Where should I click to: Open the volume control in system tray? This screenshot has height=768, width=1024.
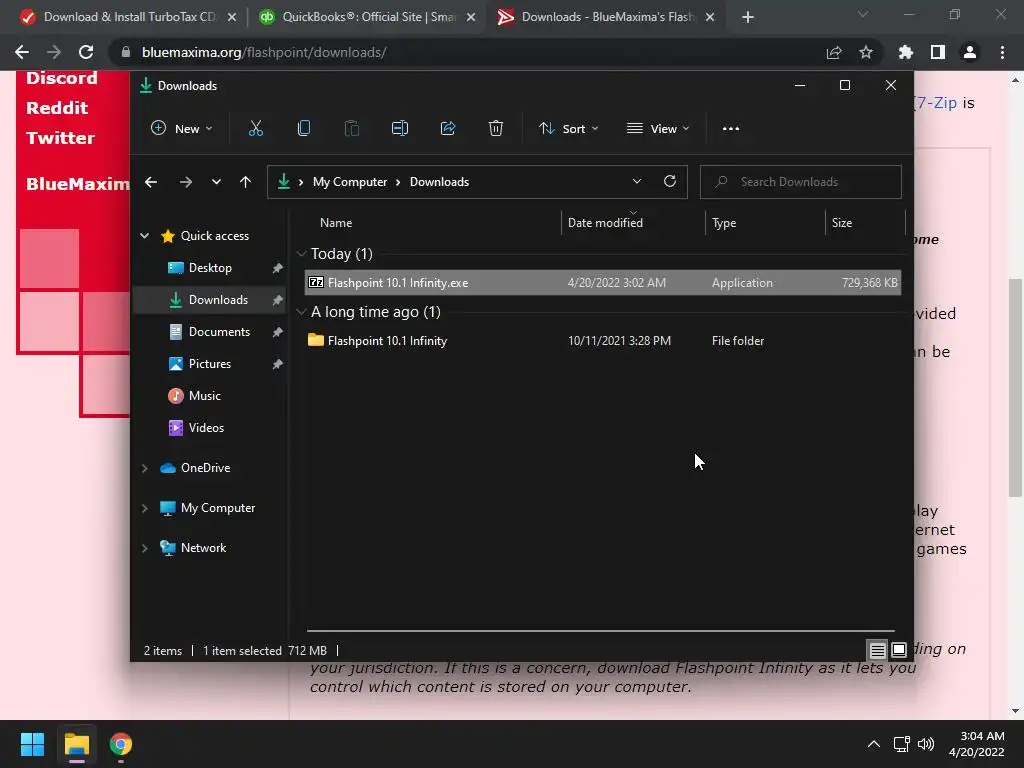click(x=925, y=744)
